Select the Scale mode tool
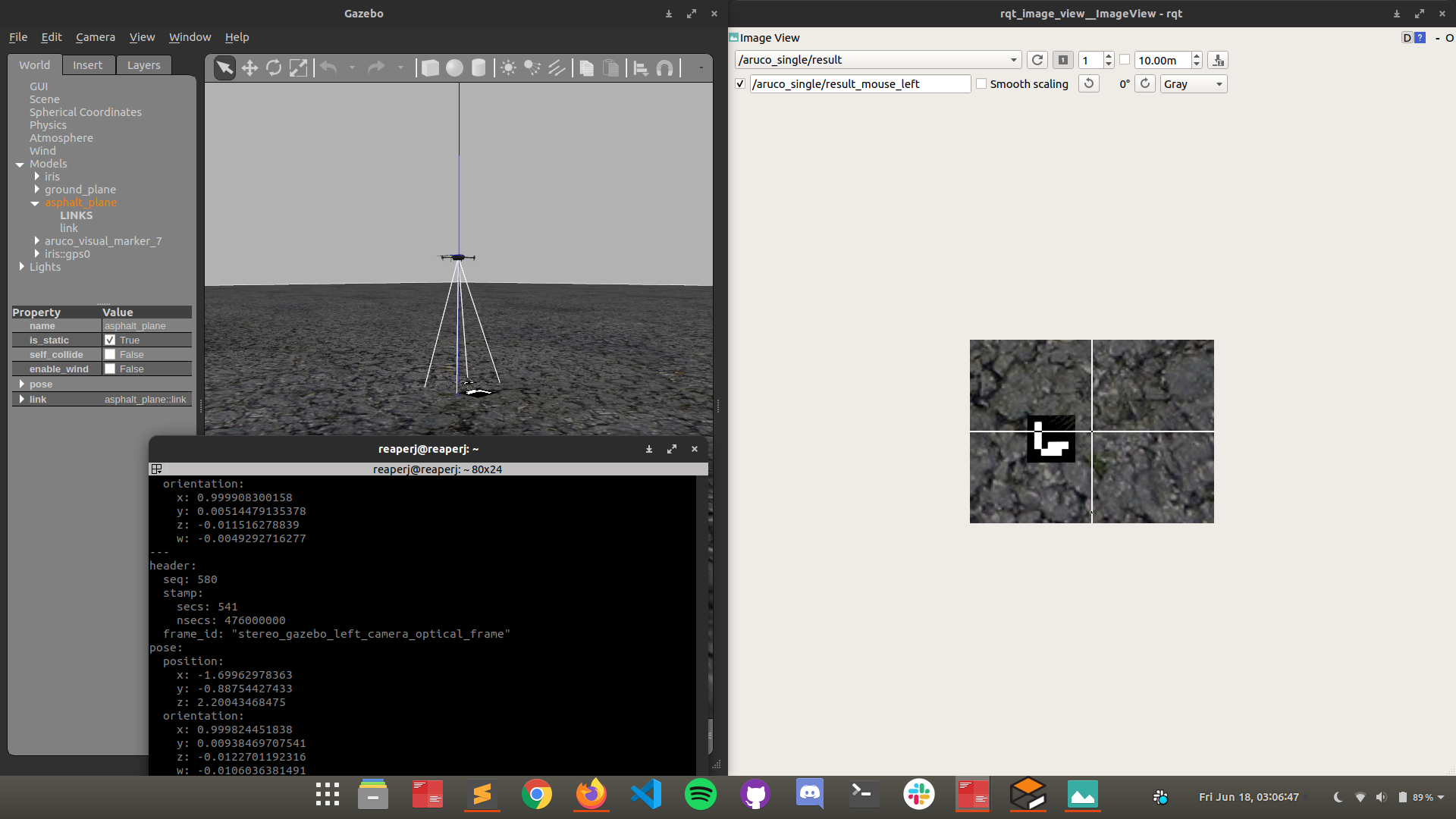This screenshot has height=819, width=1456. [x=298, y=68]
